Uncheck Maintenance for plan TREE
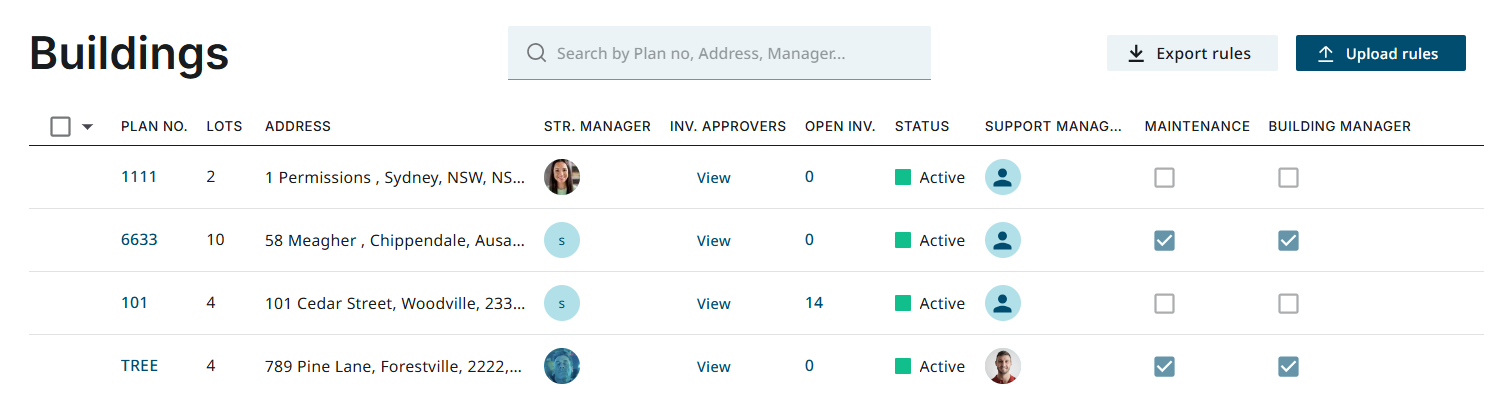1497x394 pixels. pos(1164,366)
